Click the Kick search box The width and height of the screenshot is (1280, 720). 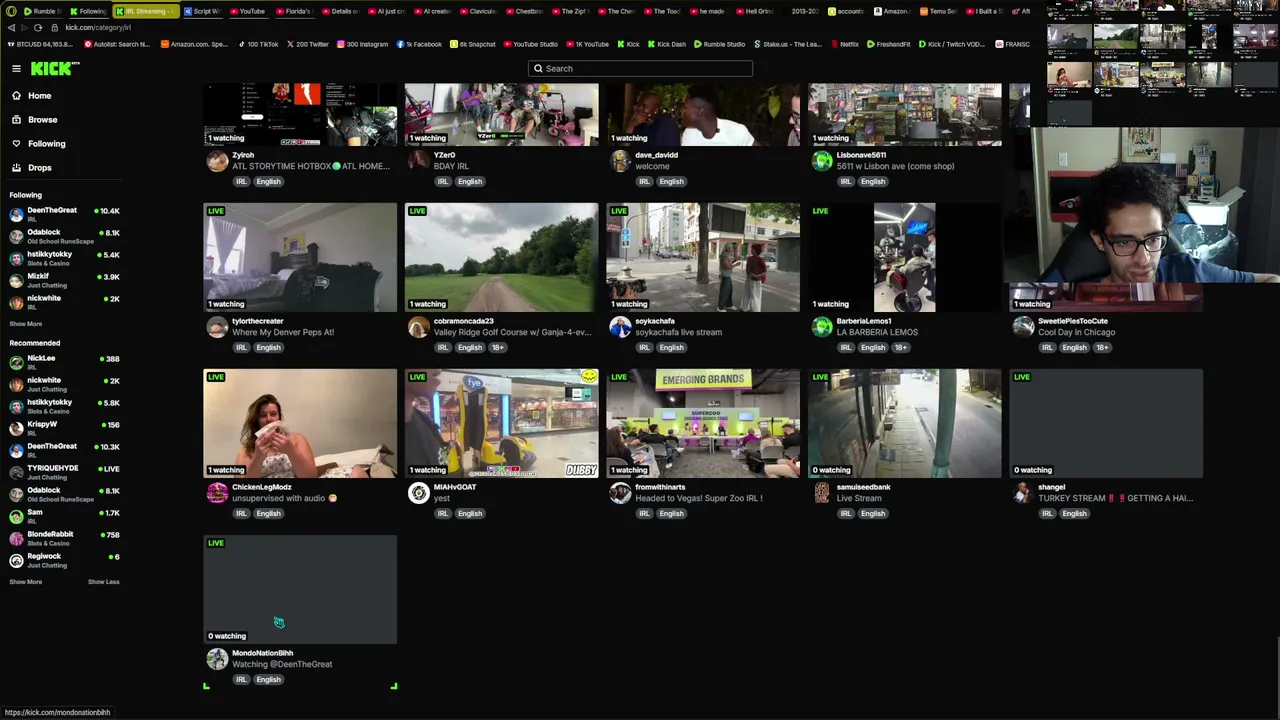point(640,68)
